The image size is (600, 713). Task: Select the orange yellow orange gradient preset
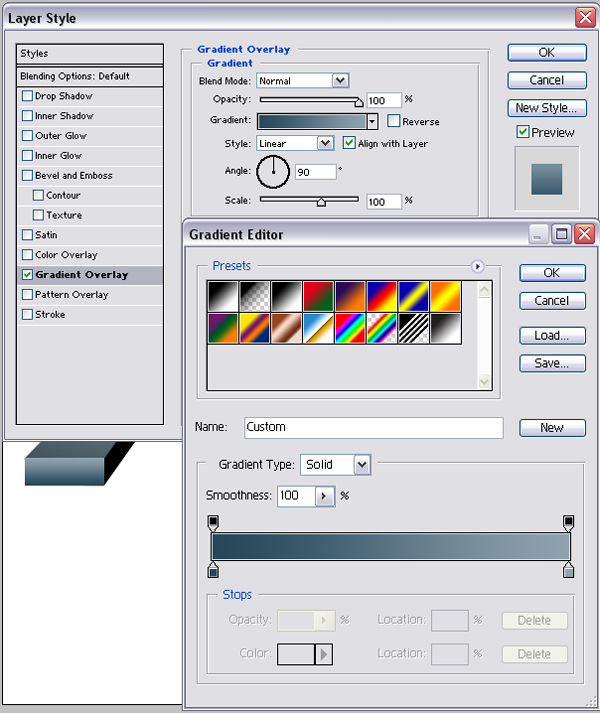point(446,296)
